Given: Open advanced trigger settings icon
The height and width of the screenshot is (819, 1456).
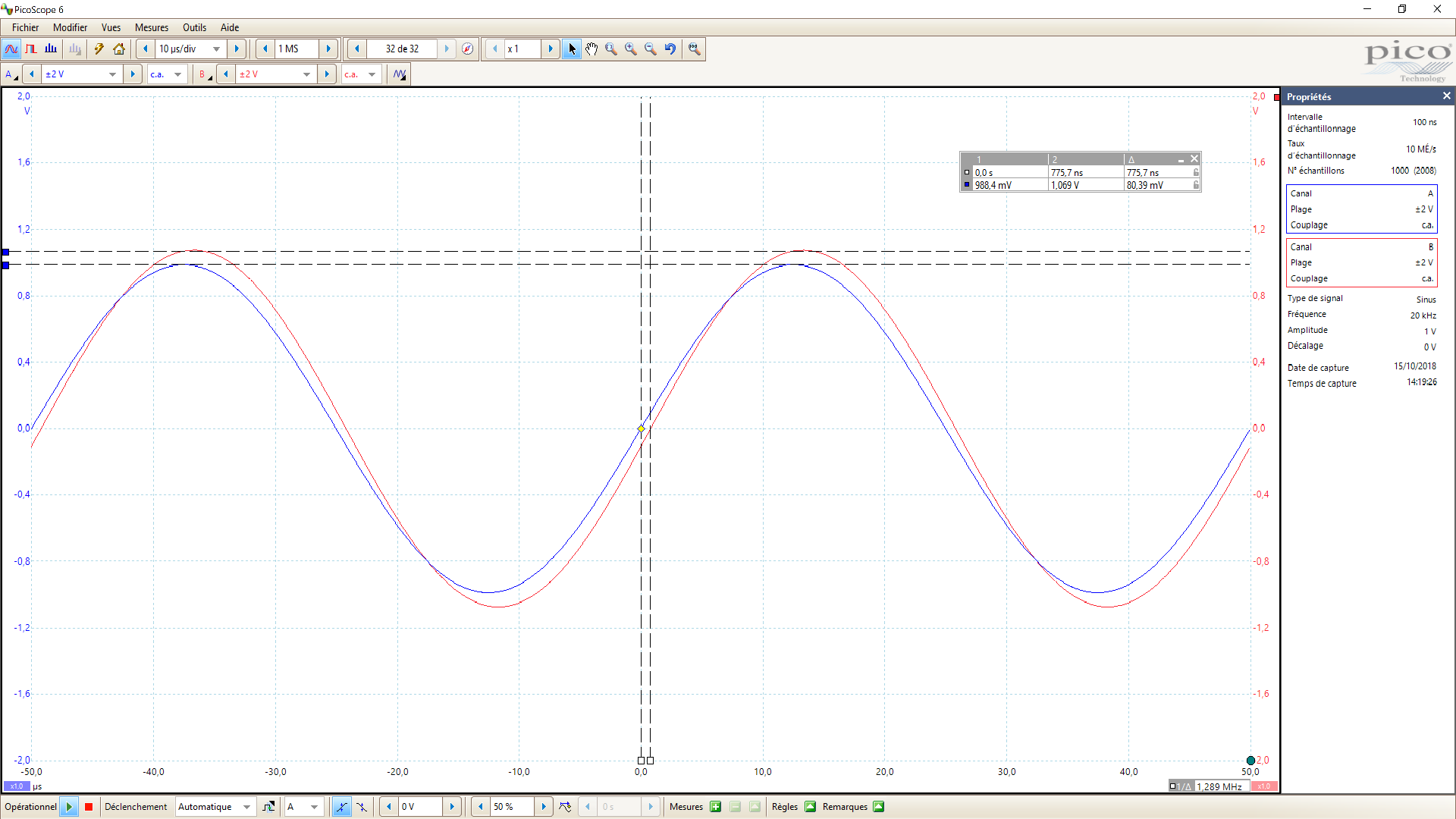Looking at the screenshot, I should pyautogui.click(x=268, y=807).
